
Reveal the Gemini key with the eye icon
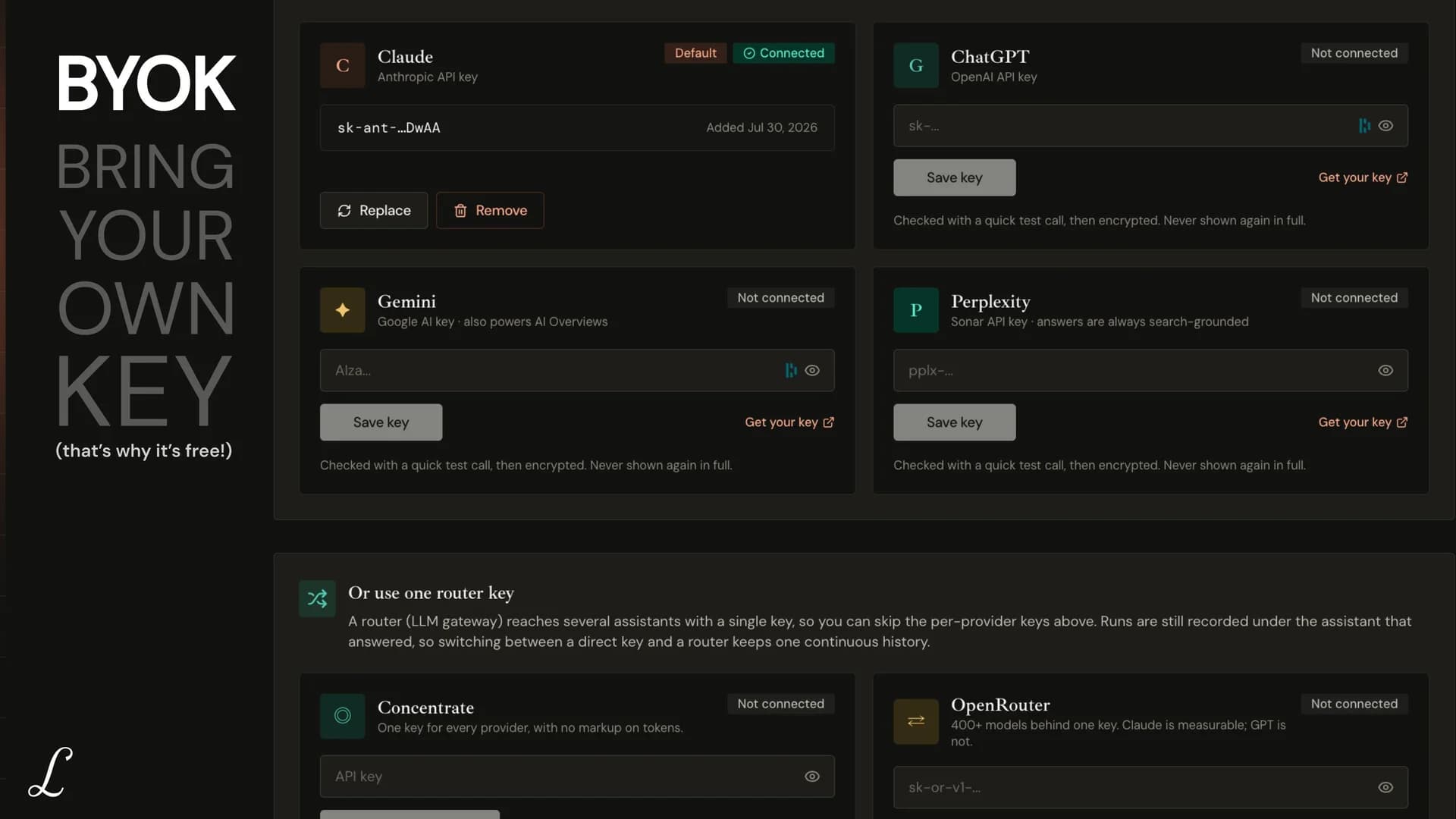(812, 370)
